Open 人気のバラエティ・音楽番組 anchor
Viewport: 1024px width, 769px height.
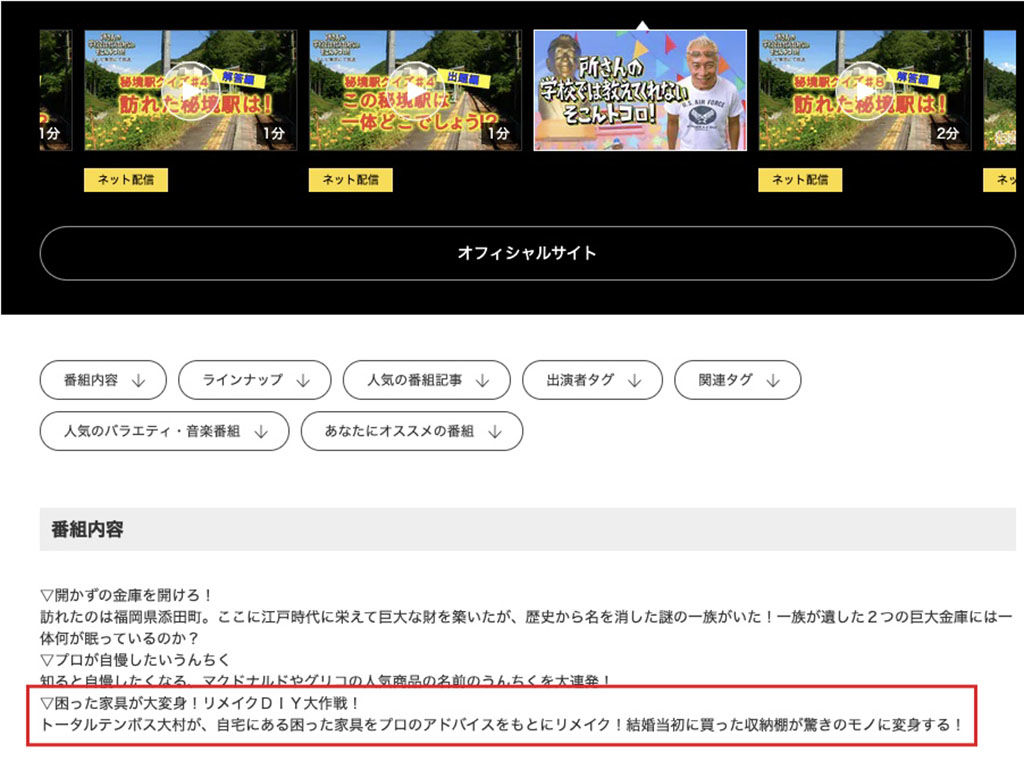click(164, 431)
